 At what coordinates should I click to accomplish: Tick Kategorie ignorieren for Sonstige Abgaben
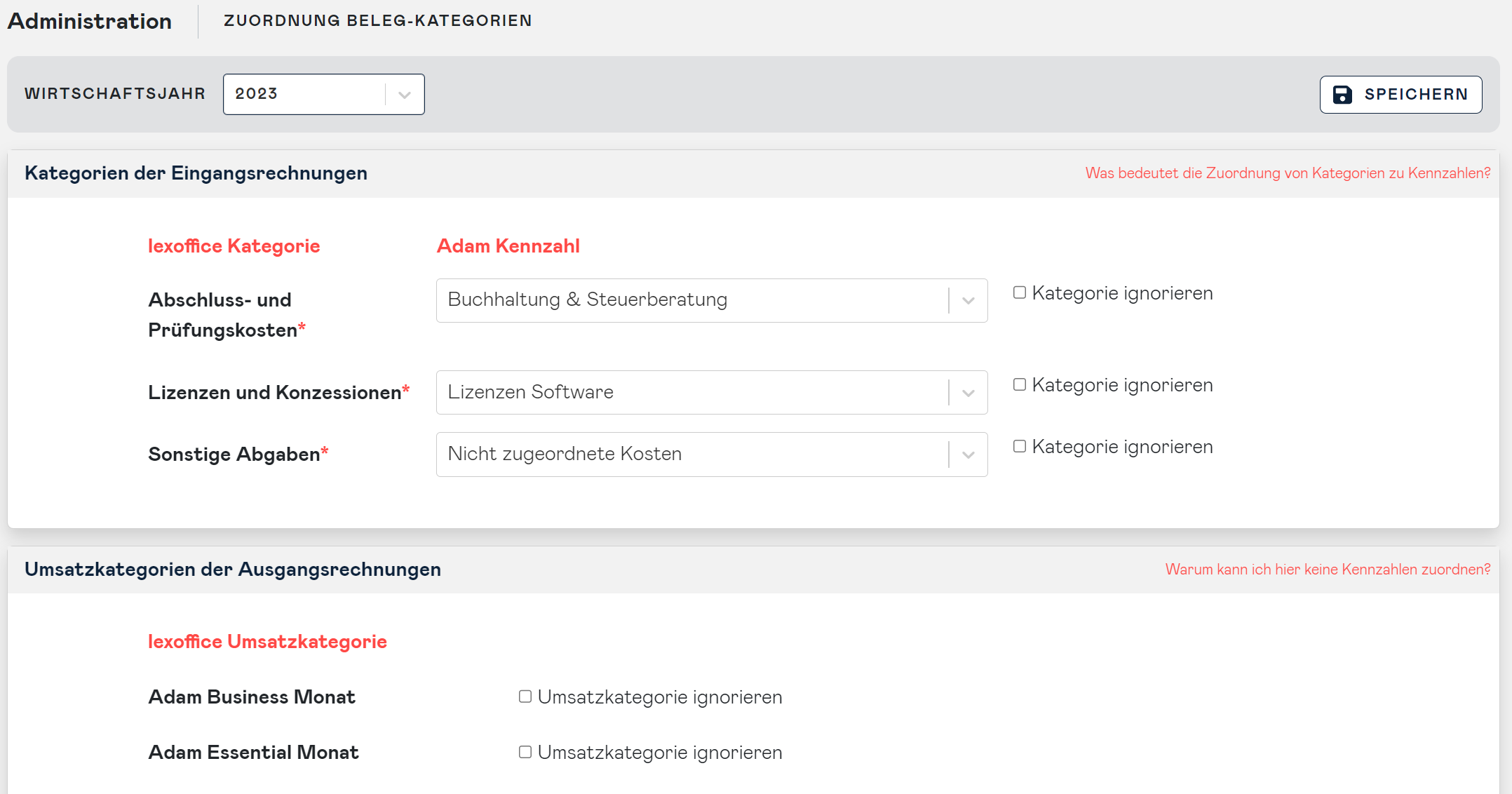coord(1020,446)
